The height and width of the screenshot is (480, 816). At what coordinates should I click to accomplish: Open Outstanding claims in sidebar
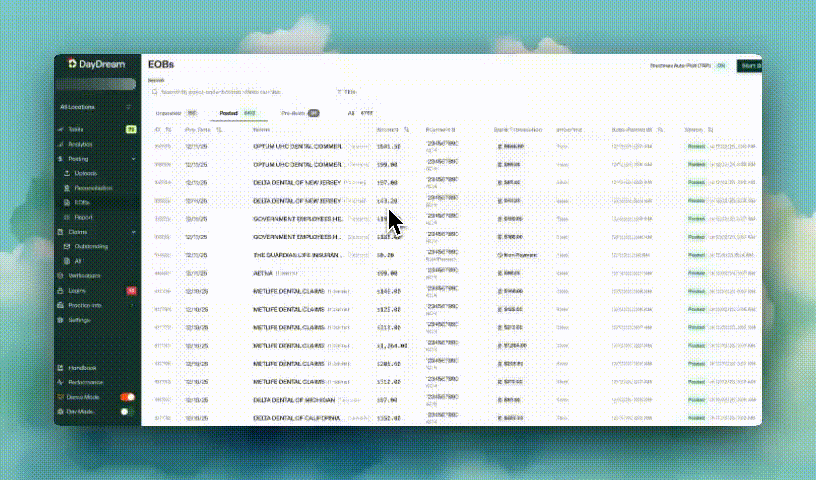click(91, 246)
